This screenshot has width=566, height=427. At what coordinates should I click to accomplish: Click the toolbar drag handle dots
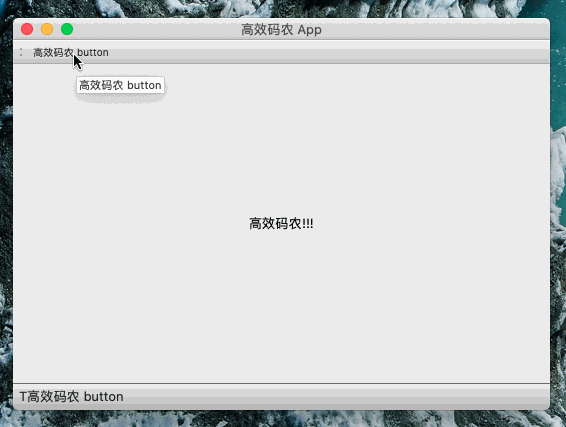point(21,53)
